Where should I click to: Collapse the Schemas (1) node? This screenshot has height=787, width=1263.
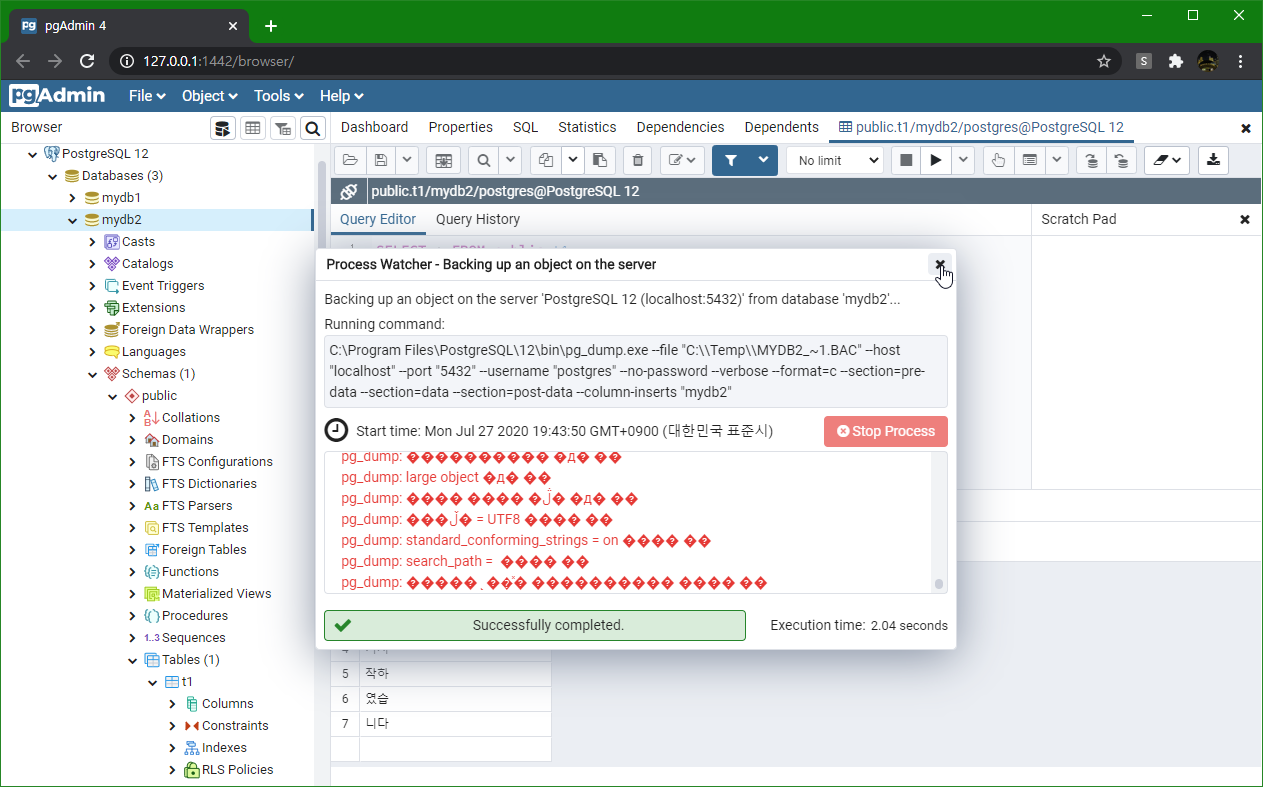pyautogui.click(x=92, y=374)
